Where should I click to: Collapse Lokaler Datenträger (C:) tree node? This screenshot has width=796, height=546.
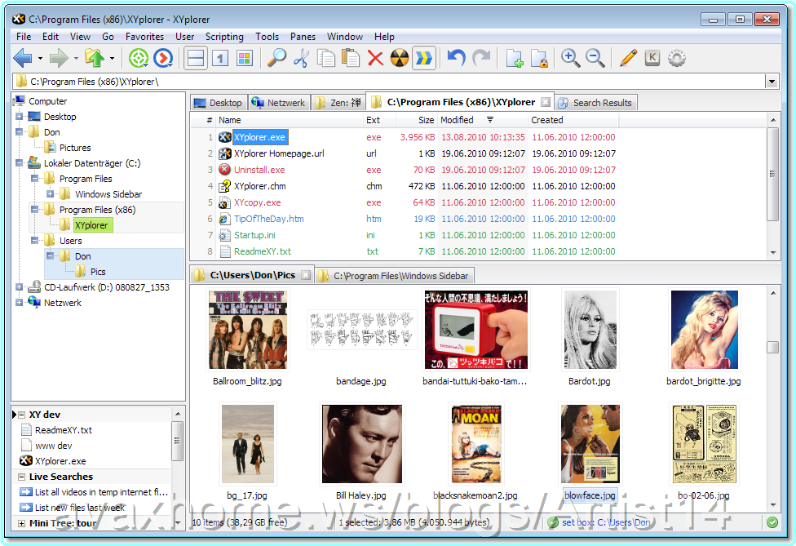pyautogui.click(x=19, y=163)
